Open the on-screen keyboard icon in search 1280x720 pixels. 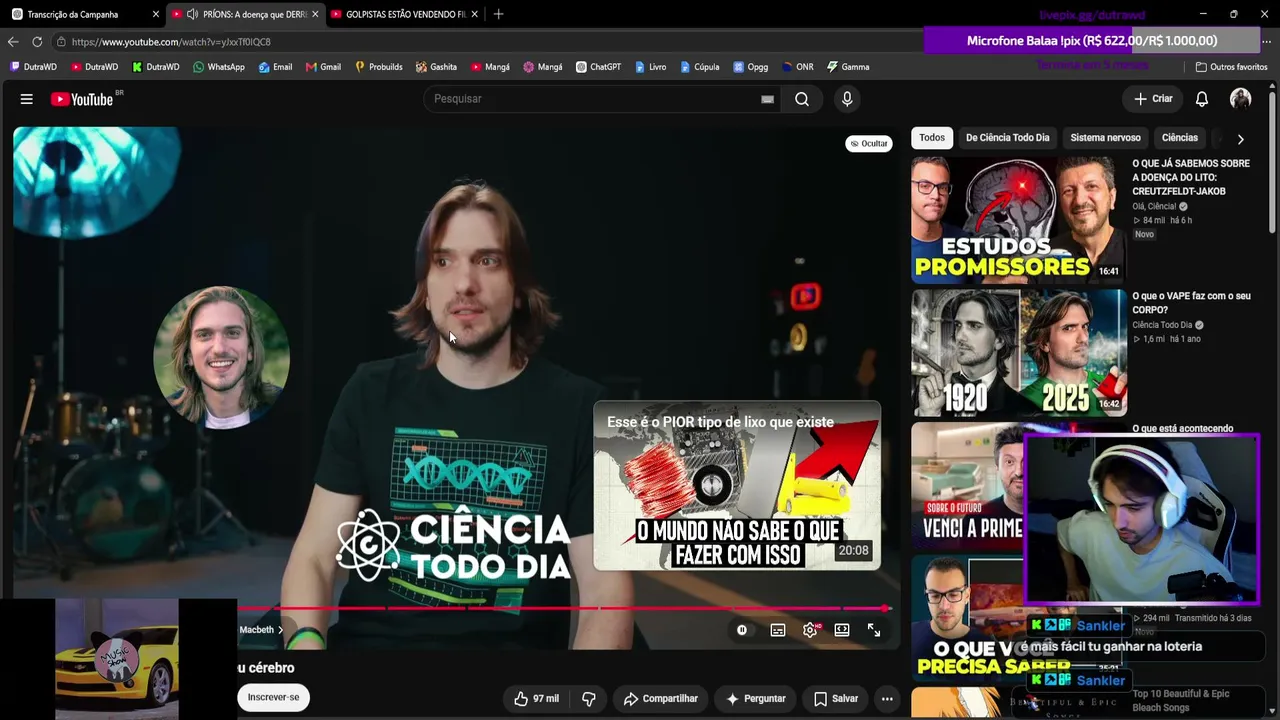[767, 99]
